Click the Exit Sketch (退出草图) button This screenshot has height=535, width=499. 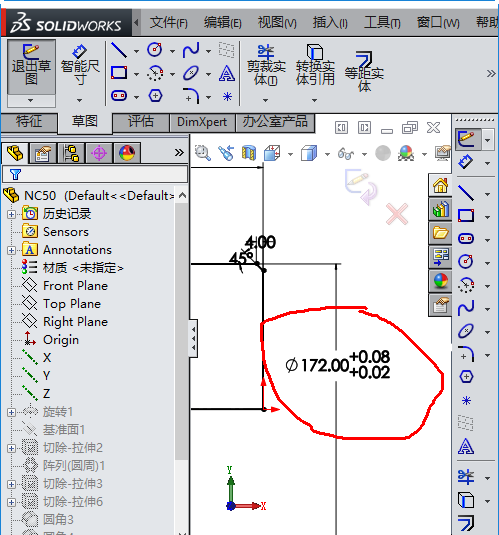tap(31, 67)
